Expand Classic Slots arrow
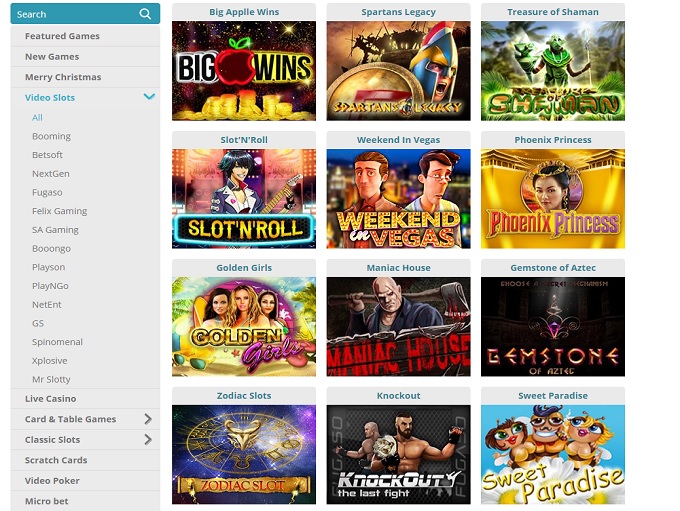Viewport: 680px width, 511px height. [148, 439]
